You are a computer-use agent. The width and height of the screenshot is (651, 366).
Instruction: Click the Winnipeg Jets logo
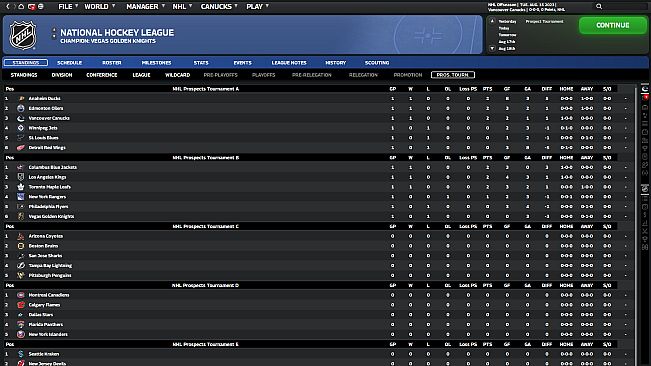21,128
